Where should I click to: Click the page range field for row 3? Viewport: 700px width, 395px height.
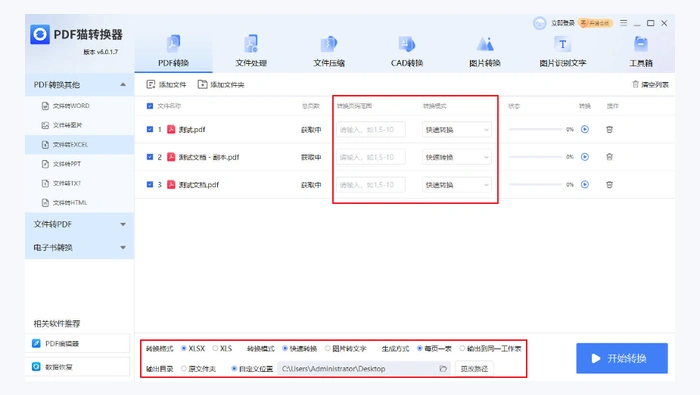pos(371,185)
